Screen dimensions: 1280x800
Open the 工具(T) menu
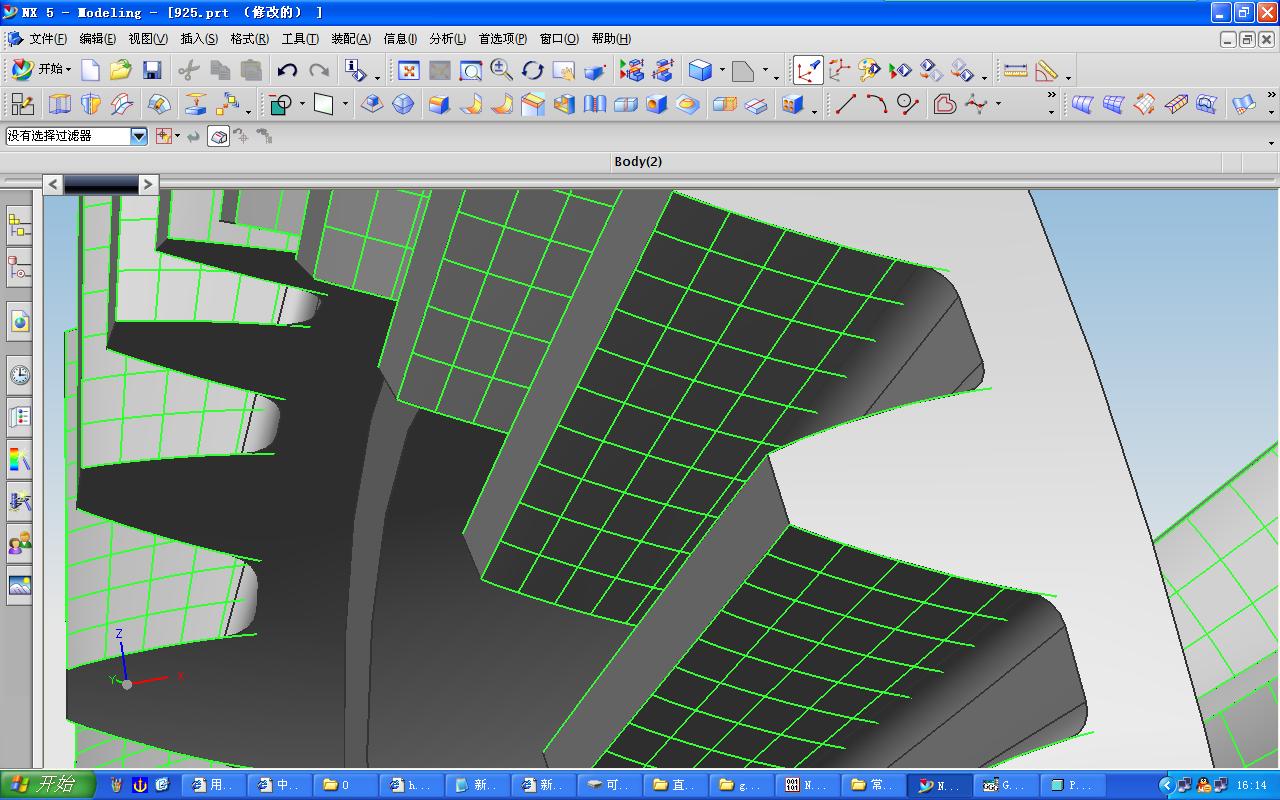pos(300,39)
